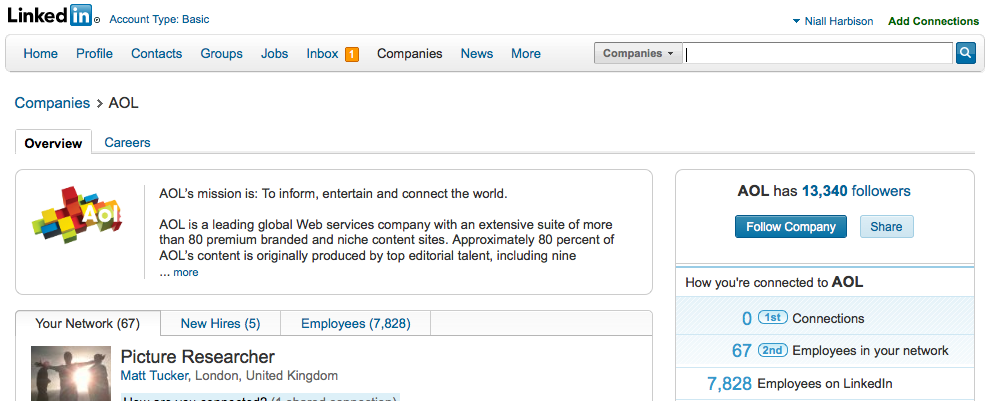
Task: Click the Share button
Action: 886,227
